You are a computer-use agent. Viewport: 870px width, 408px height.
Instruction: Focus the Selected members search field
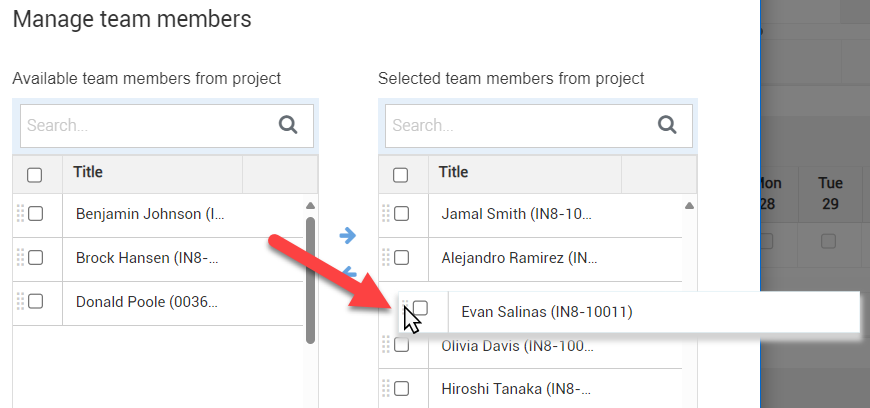(515, 125)
